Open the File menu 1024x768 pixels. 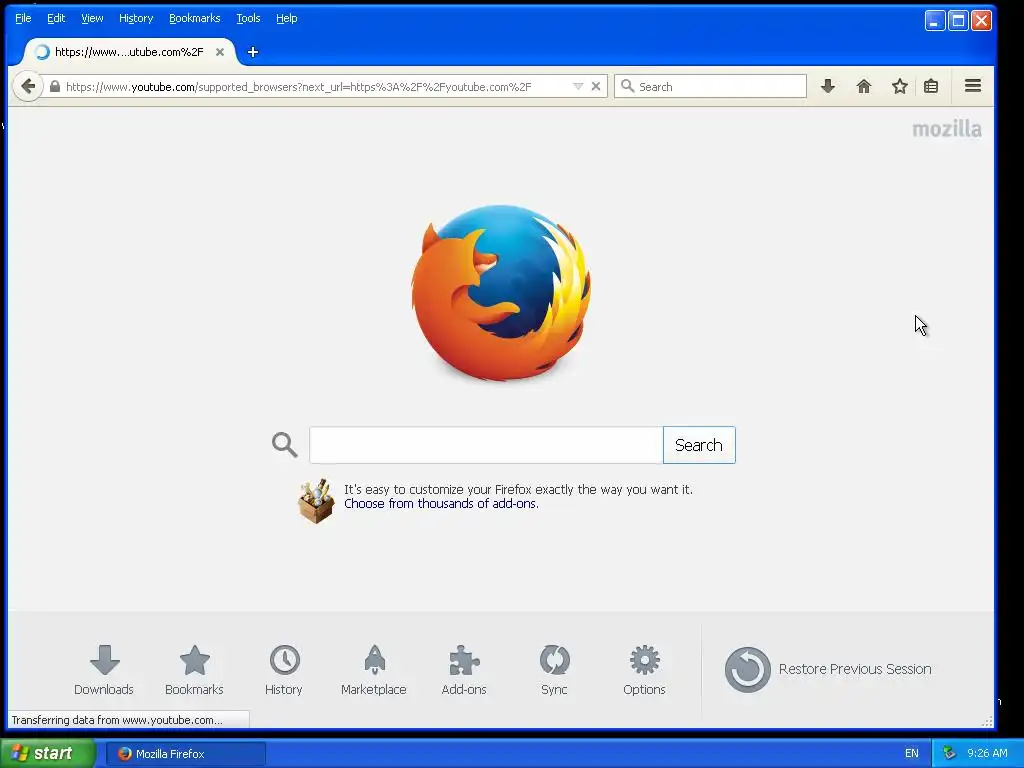coord(23,18)
